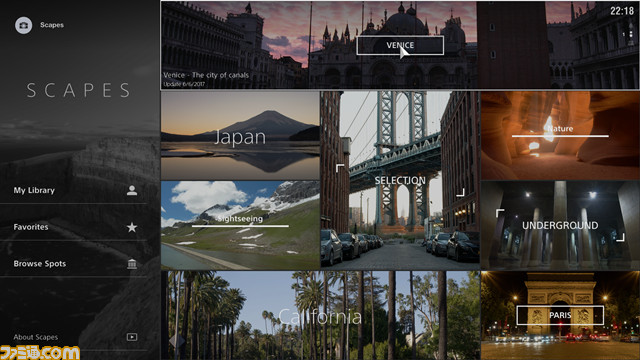Click the Scapes camera logo icon

click(x=24, y=25)
